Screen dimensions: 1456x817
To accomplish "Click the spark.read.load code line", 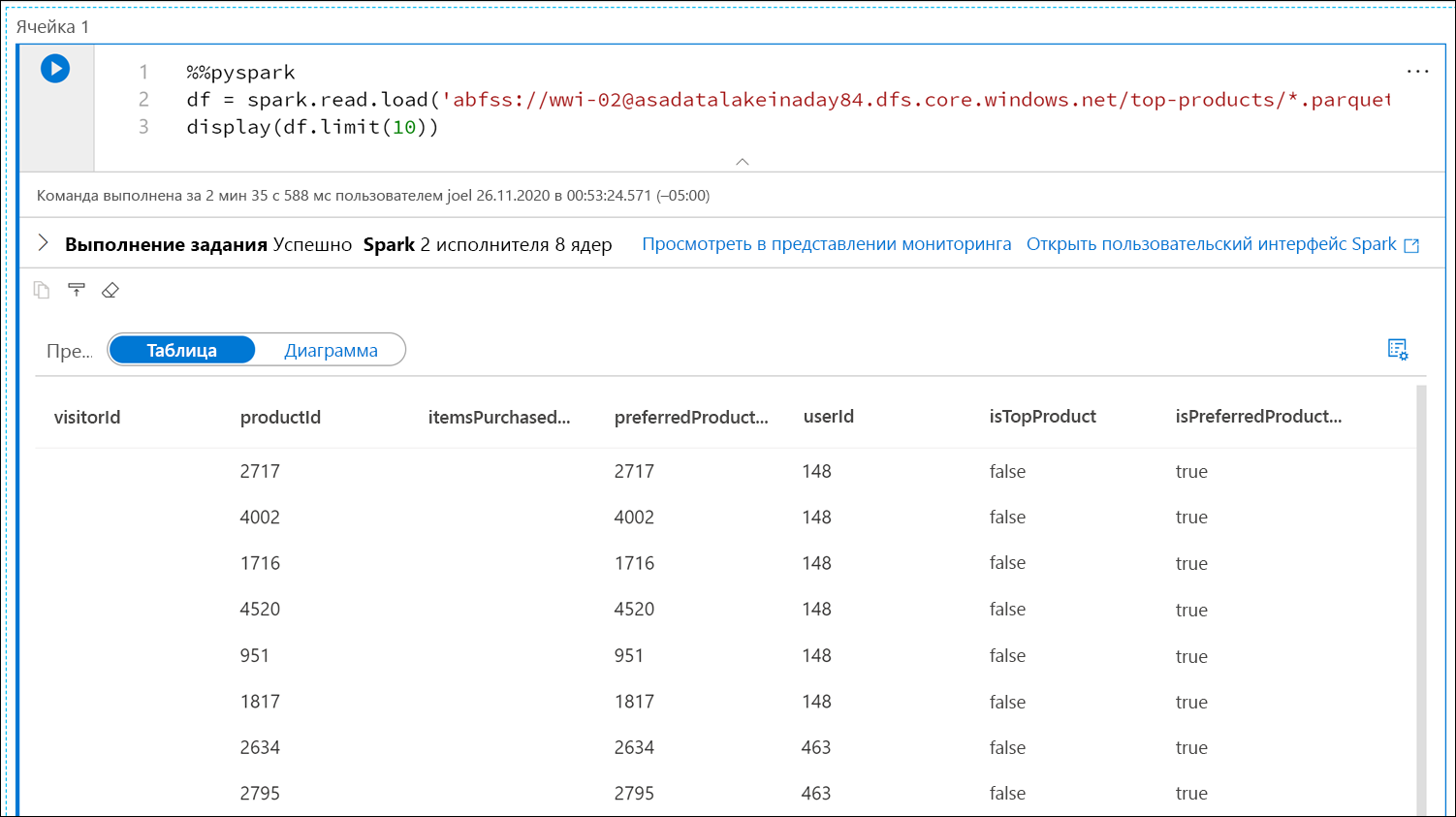I will tap(788, 100).
